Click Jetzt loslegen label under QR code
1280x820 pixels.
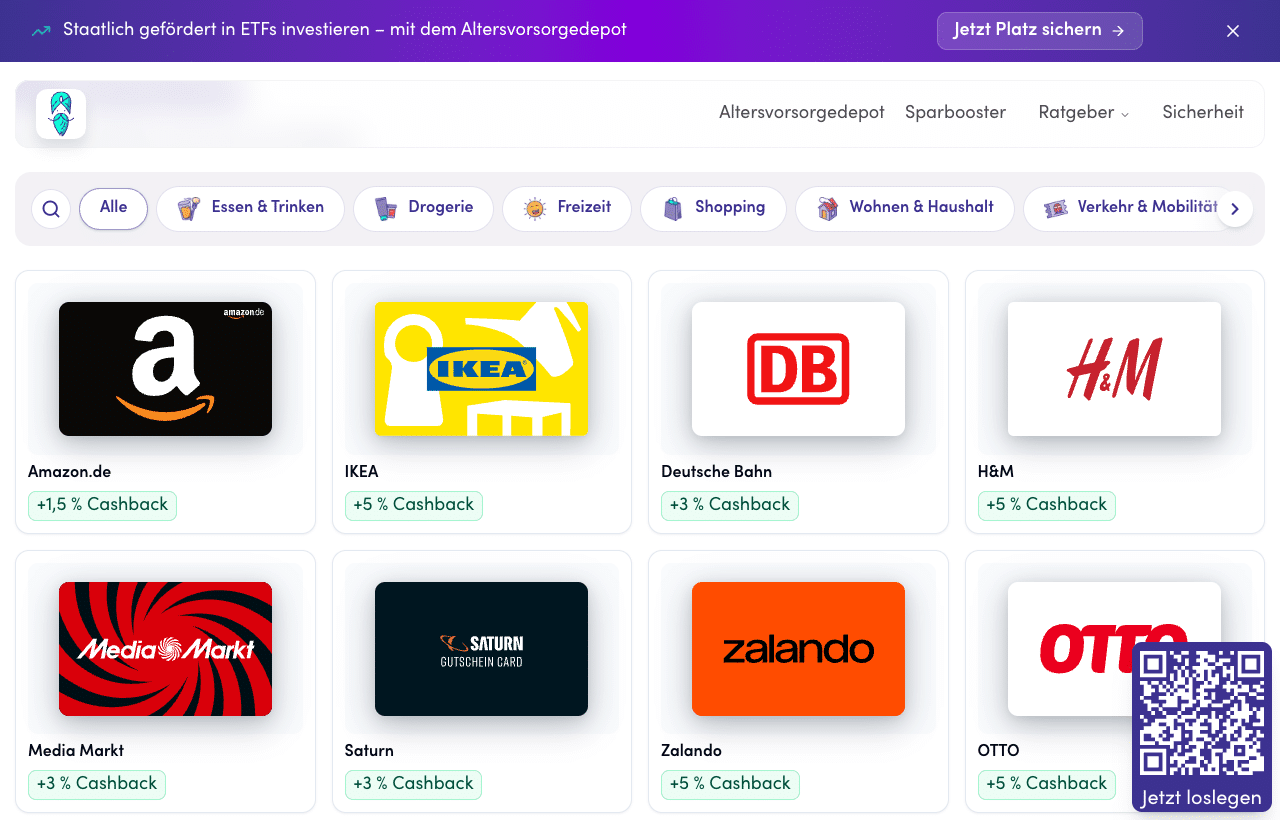(1201, 798)
